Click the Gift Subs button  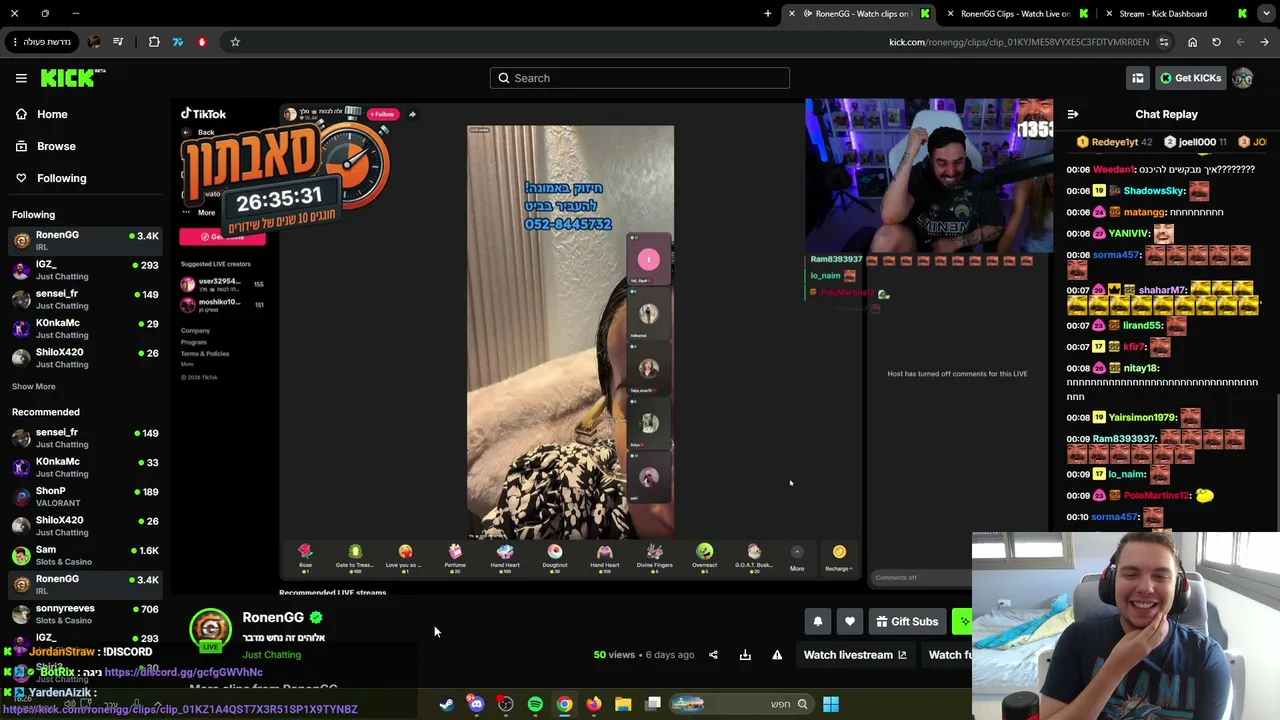point(907,622)
